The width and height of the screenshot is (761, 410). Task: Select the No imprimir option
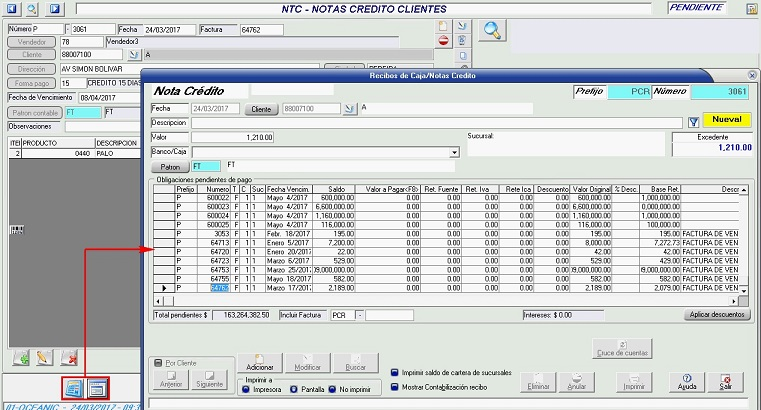(x=333, y=389)
